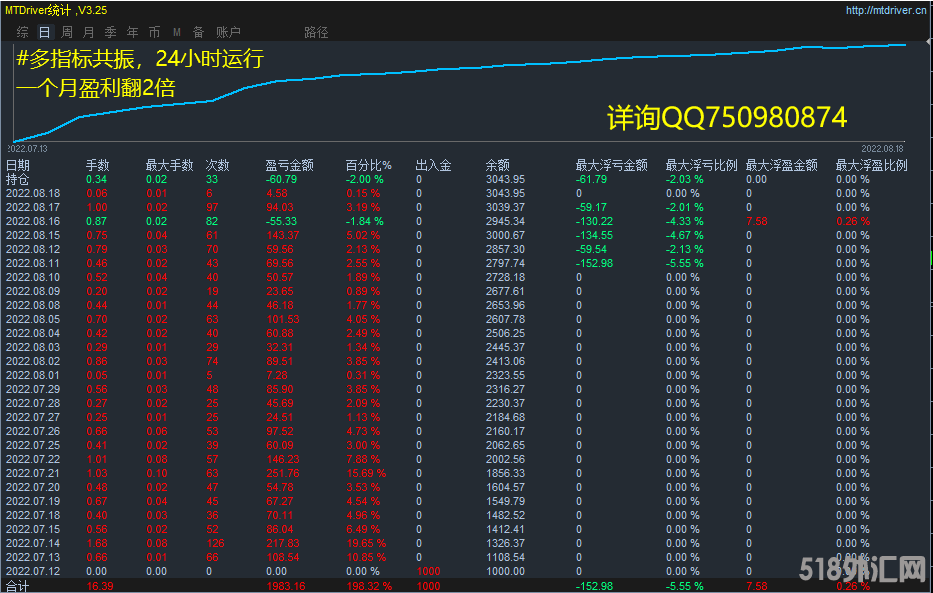Select the 持仓 row
The height and width of the screenshot is (593, 933).
point(18,179)
